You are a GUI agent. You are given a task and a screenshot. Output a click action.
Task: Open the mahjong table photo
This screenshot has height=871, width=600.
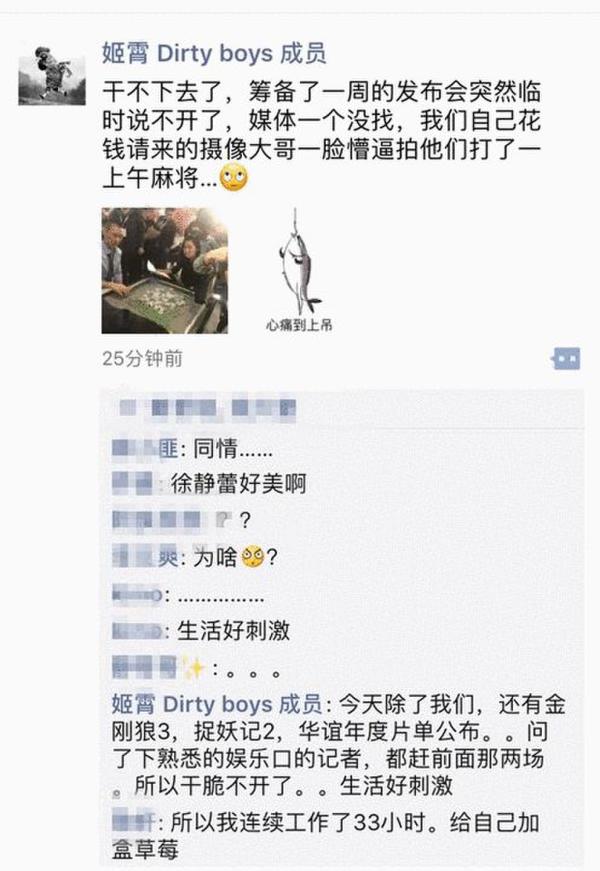click(x=164, y=271)
